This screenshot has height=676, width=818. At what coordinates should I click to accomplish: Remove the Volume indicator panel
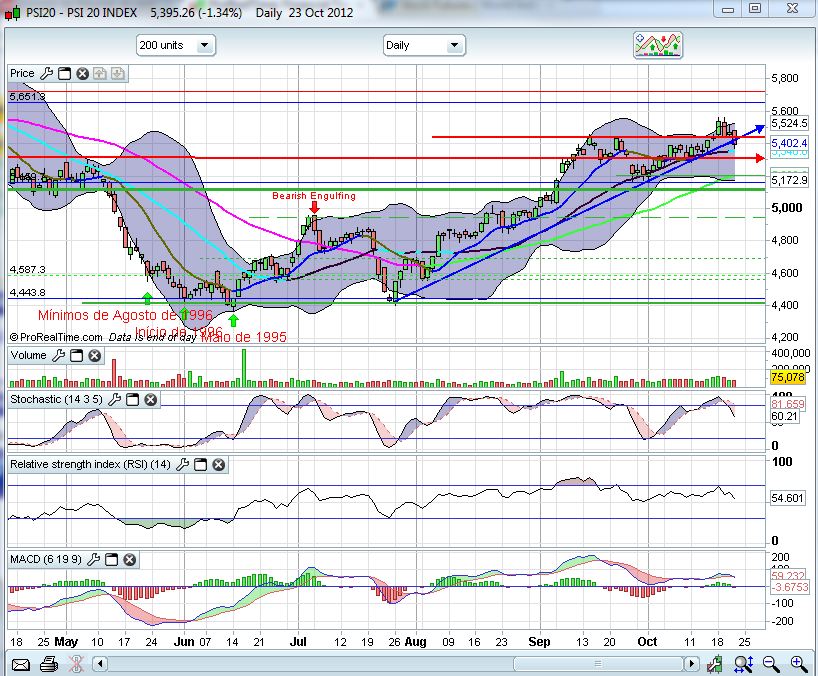coord(94,356)
